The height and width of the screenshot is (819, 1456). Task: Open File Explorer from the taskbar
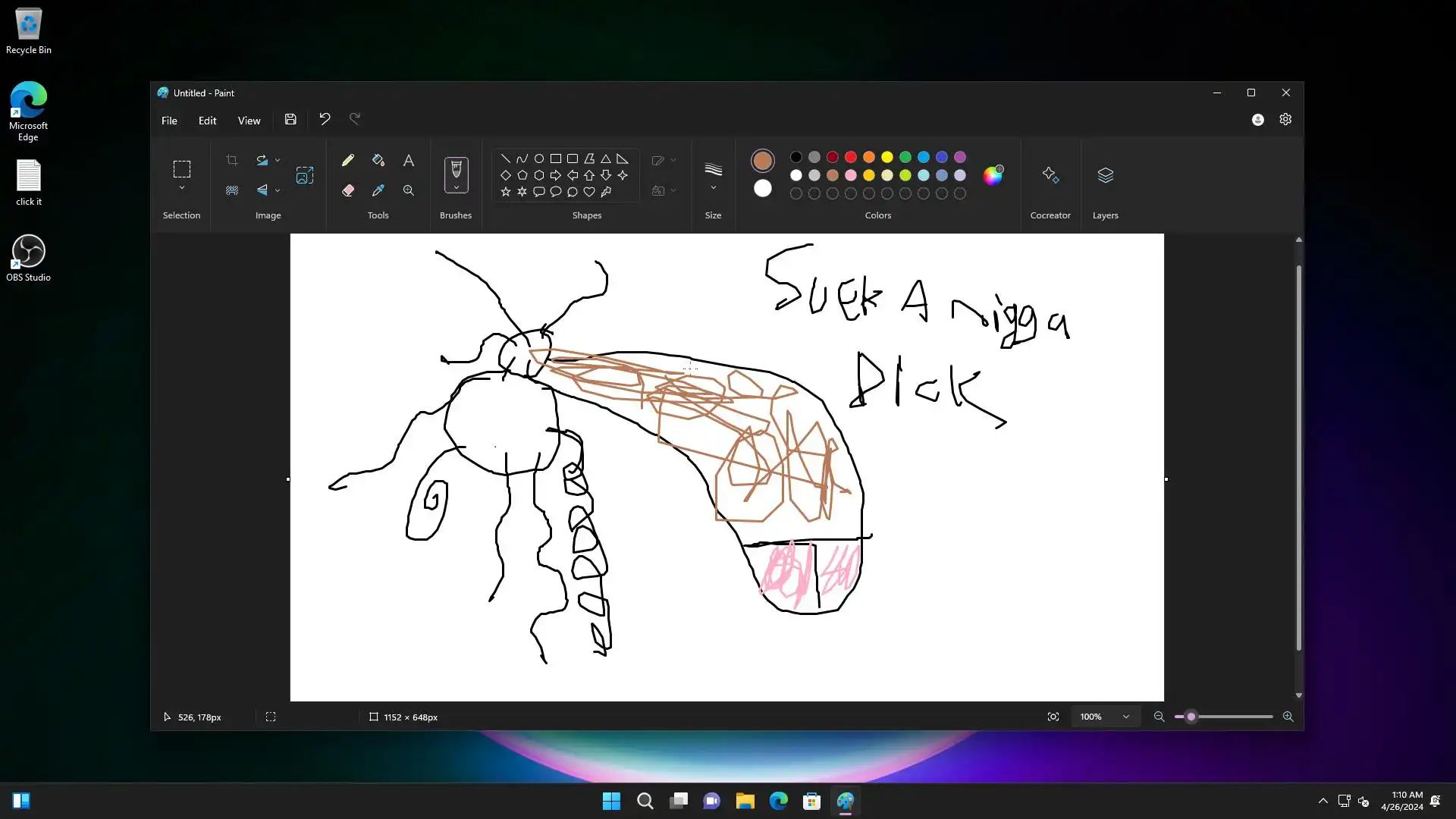(745, 801)
